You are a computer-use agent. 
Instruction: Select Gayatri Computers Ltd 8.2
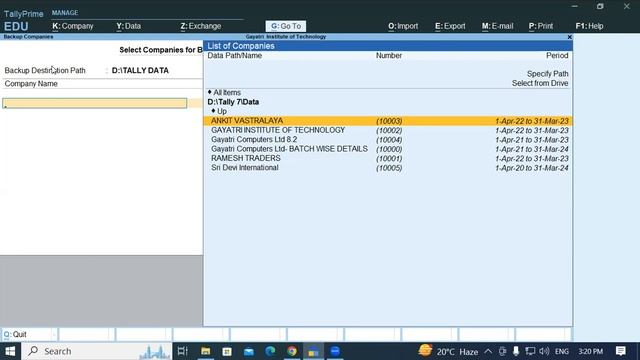pyautogui.click(x=388, y=140)
